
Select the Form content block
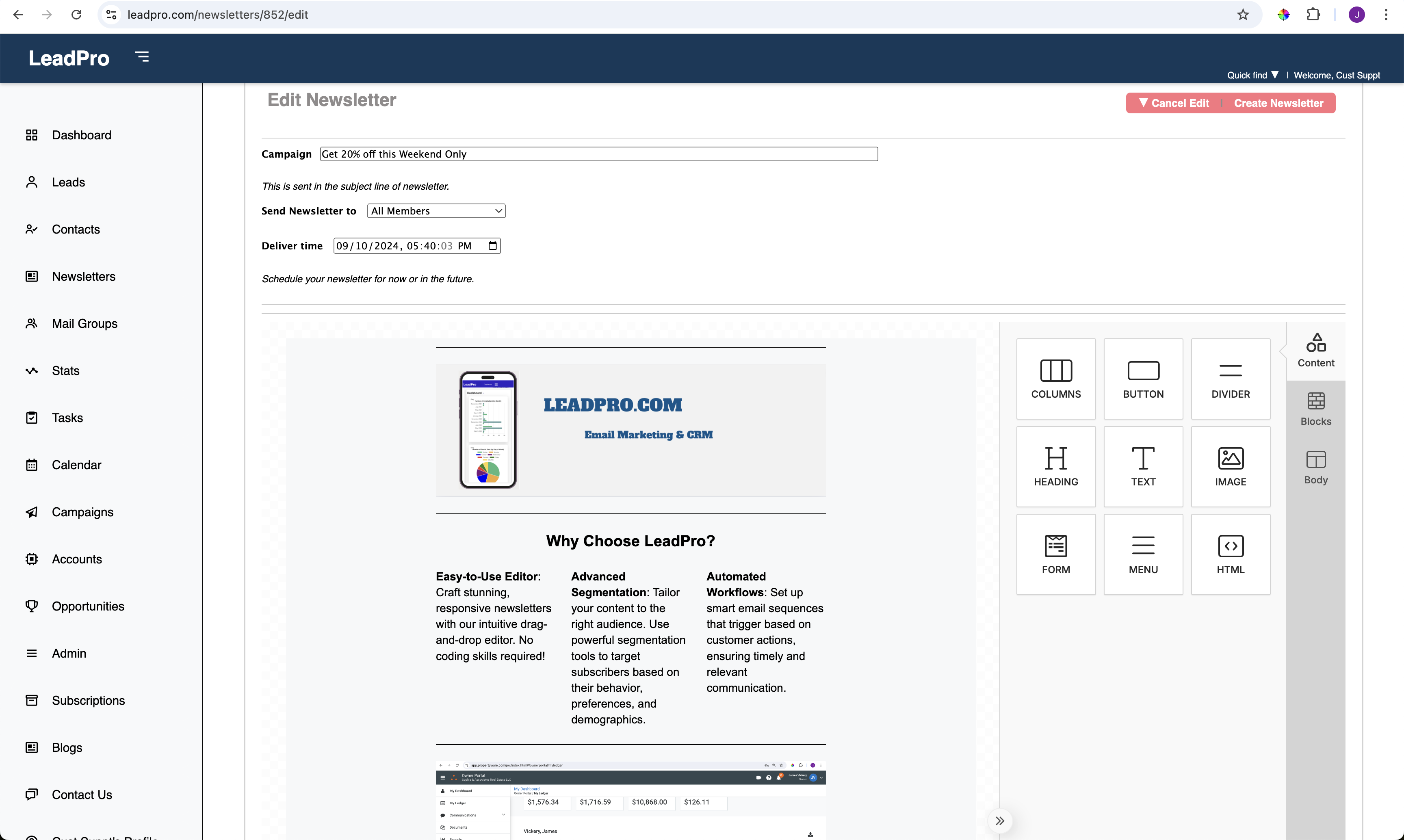1056,554
